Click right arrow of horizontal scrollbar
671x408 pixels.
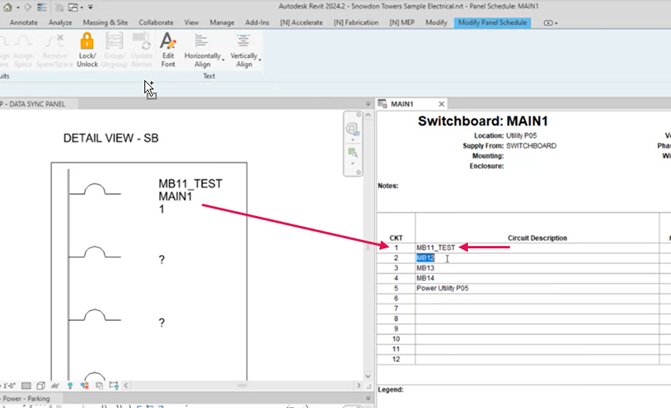click(359, 385)
